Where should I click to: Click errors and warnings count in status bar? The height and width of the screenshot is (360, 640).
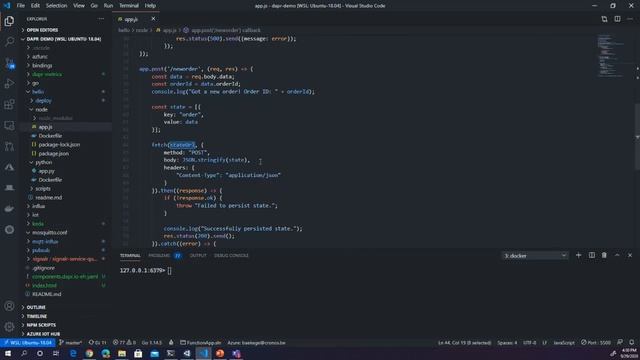click(124, 342)
